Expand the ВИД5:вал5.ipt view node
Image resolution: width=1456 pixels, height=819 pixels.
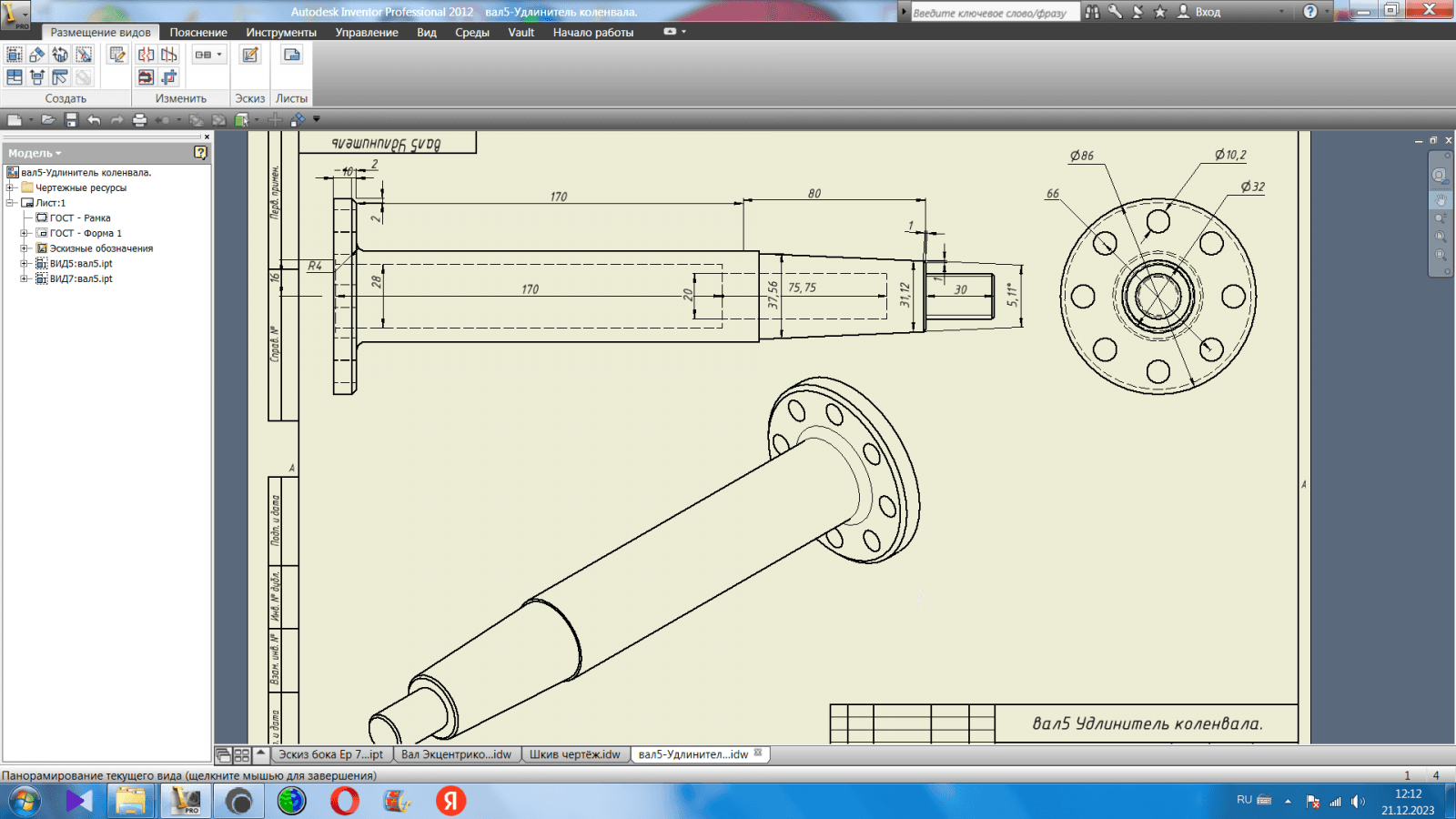[25, 264]
